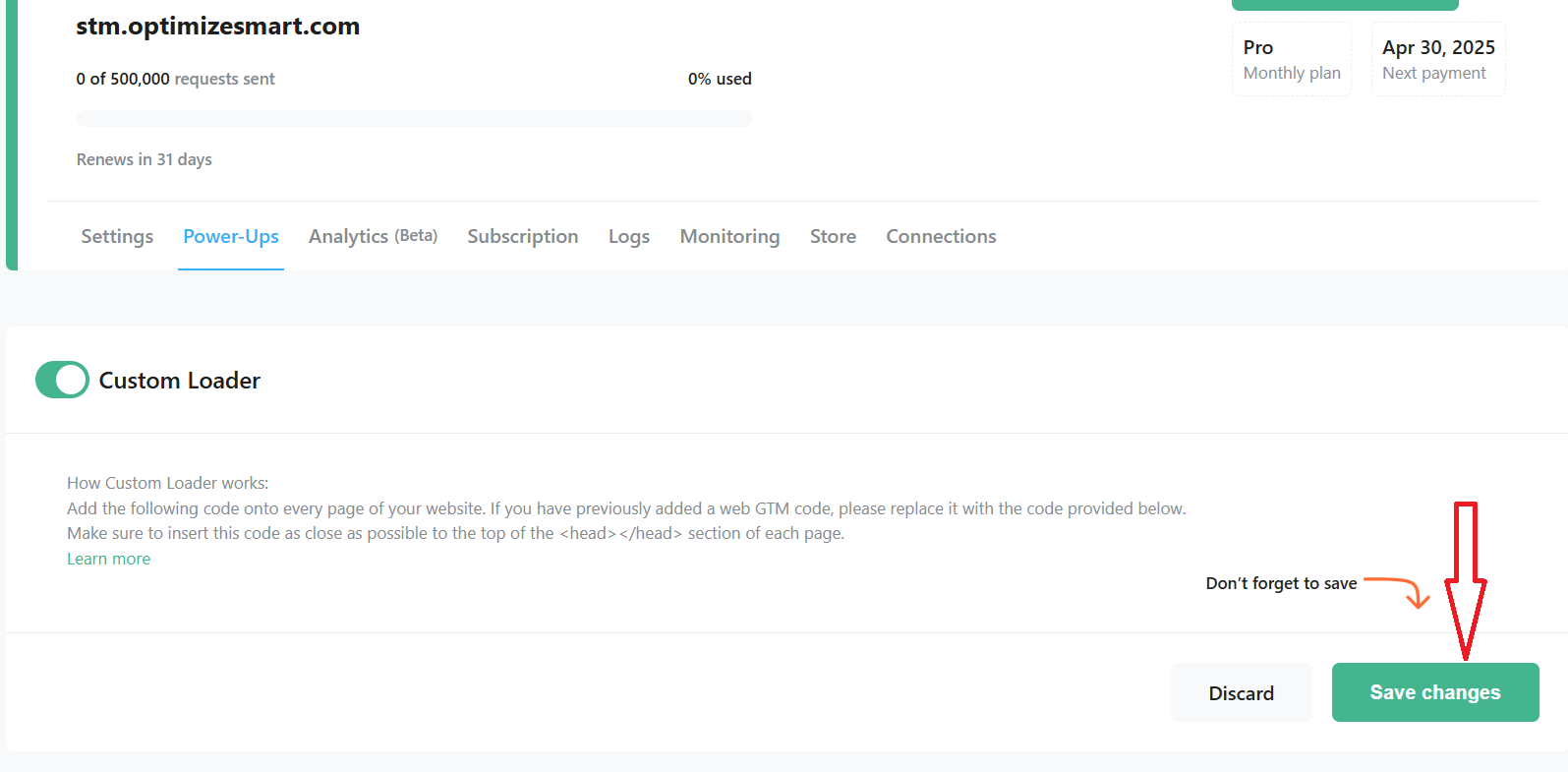Switch to the Connections tab
Viewport: 1568px width, 772px height.
click(x=941, y=236)
